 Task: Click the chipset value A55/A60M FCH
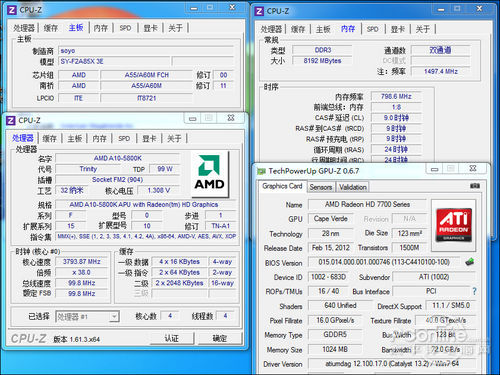pyautogui.click(x=147, y=75)
